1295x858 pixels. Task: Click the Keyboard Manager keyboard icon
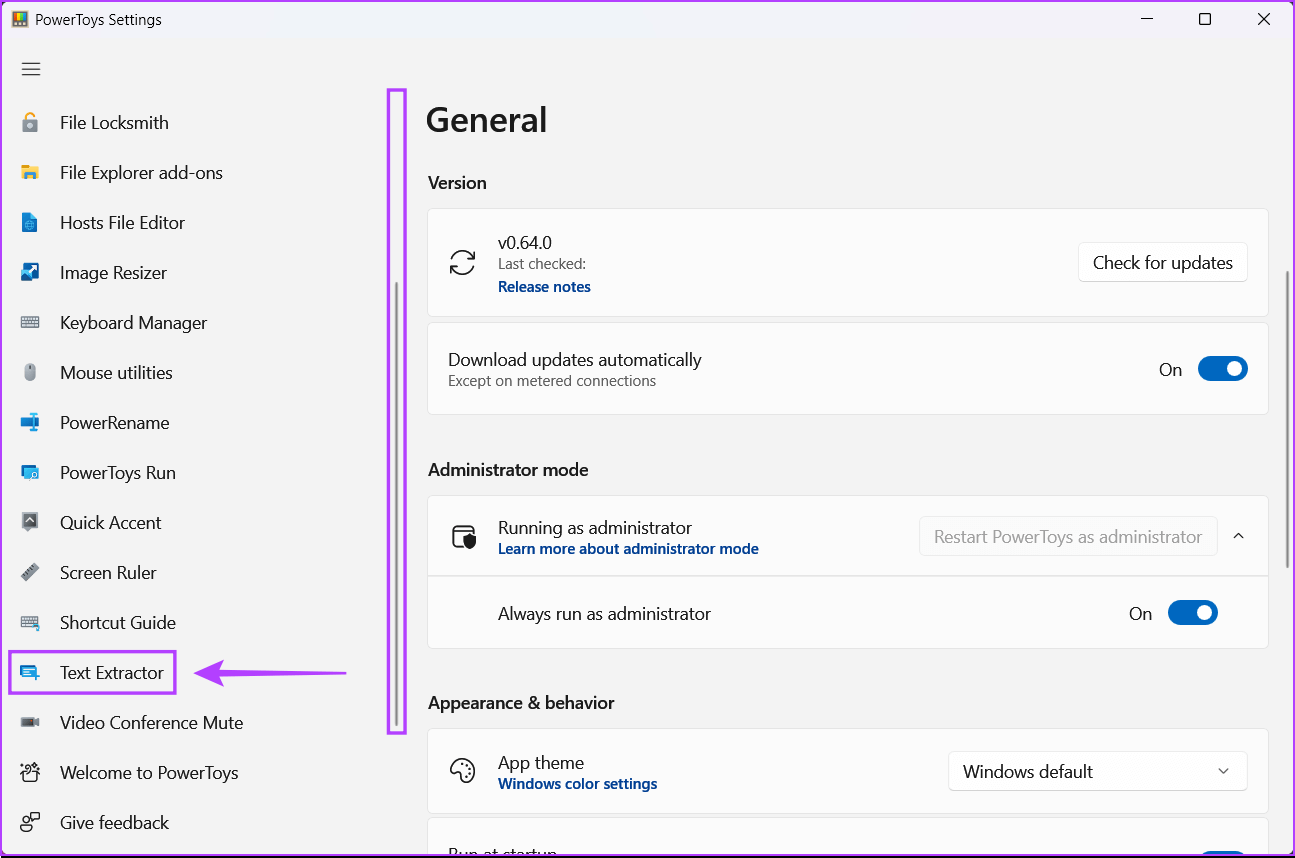tap(30, 323)
